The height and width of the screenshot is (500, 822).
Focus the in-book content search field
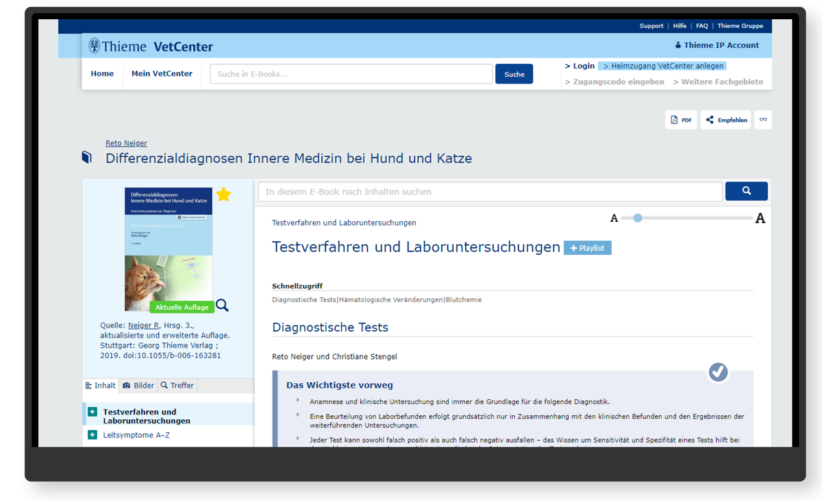[490, 192]
